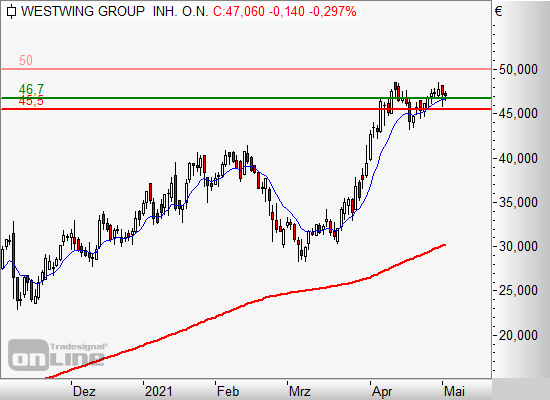Click the 25,000 price axis label
Image resolution: width=550 pixels, height=400 pixels.
(518, 291)
